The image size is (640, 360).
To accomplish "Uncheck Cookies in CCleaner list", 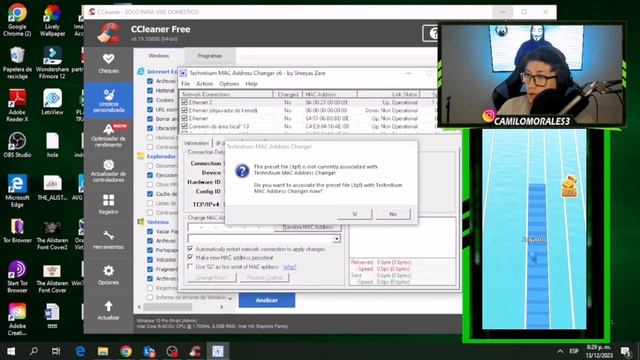I will point(150,100).
